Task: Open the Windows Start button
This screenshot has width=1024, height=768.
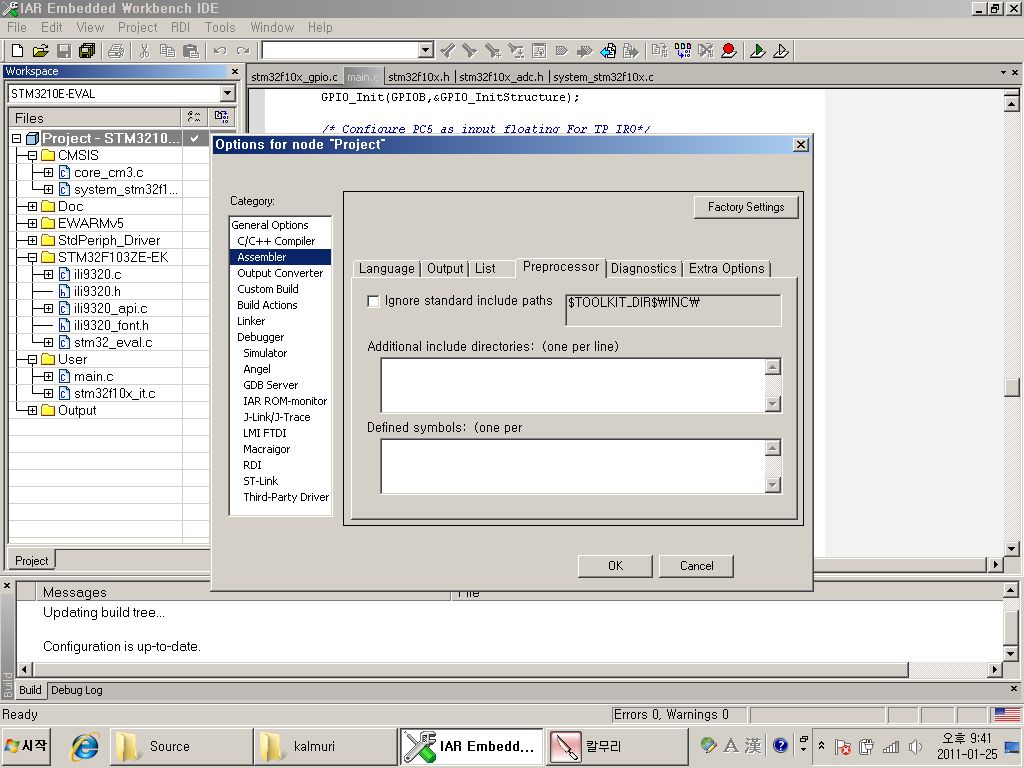Action: [26, 746]
